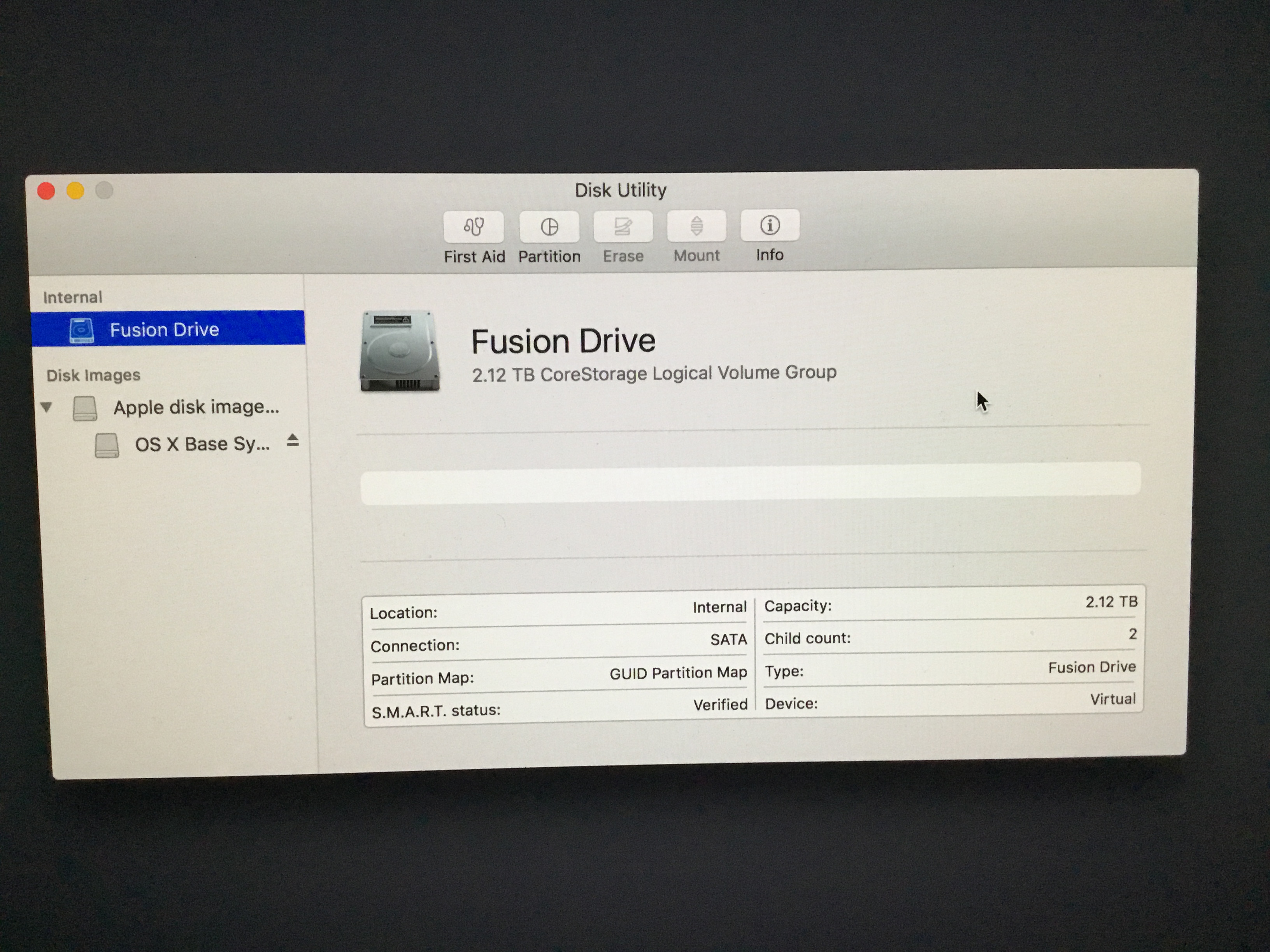Click the Internal sidebar section header

[x=73, y=297]
